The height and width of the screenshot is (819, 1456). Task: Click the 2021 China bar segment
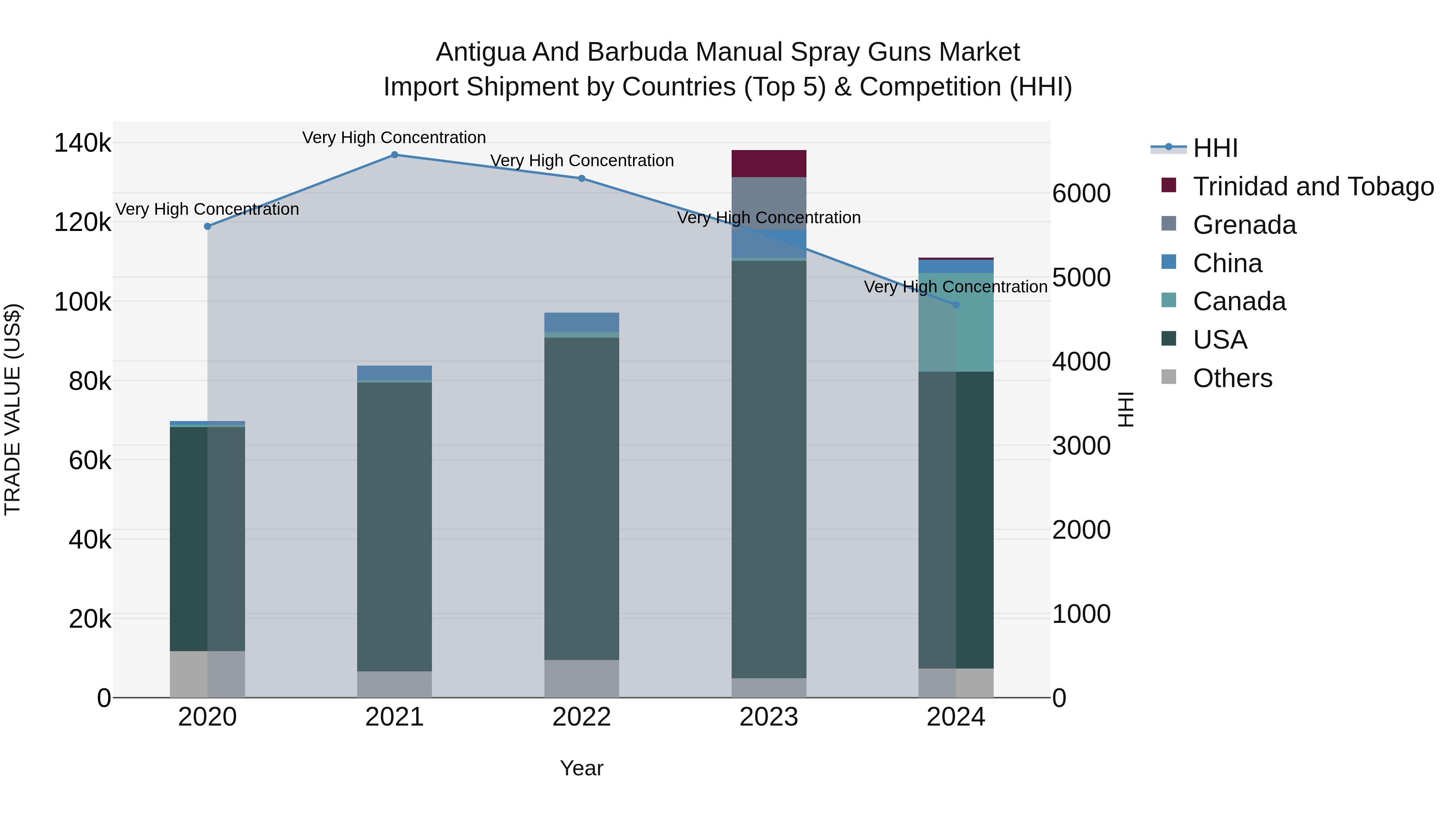pyautogui.click(x=394, y=373)
